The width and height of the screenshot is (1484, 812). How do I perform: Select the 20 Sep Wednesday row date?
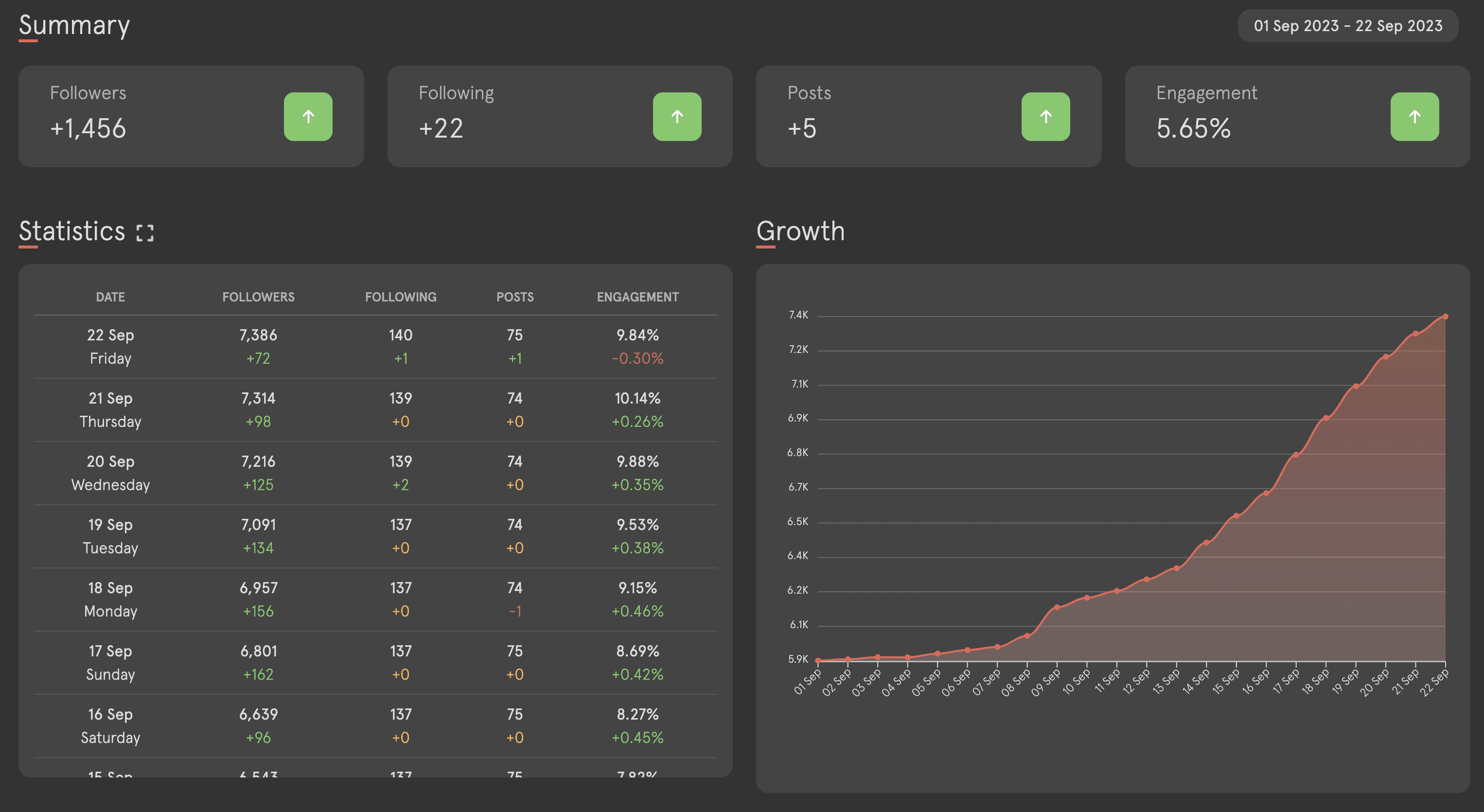(x=110, y=473)
